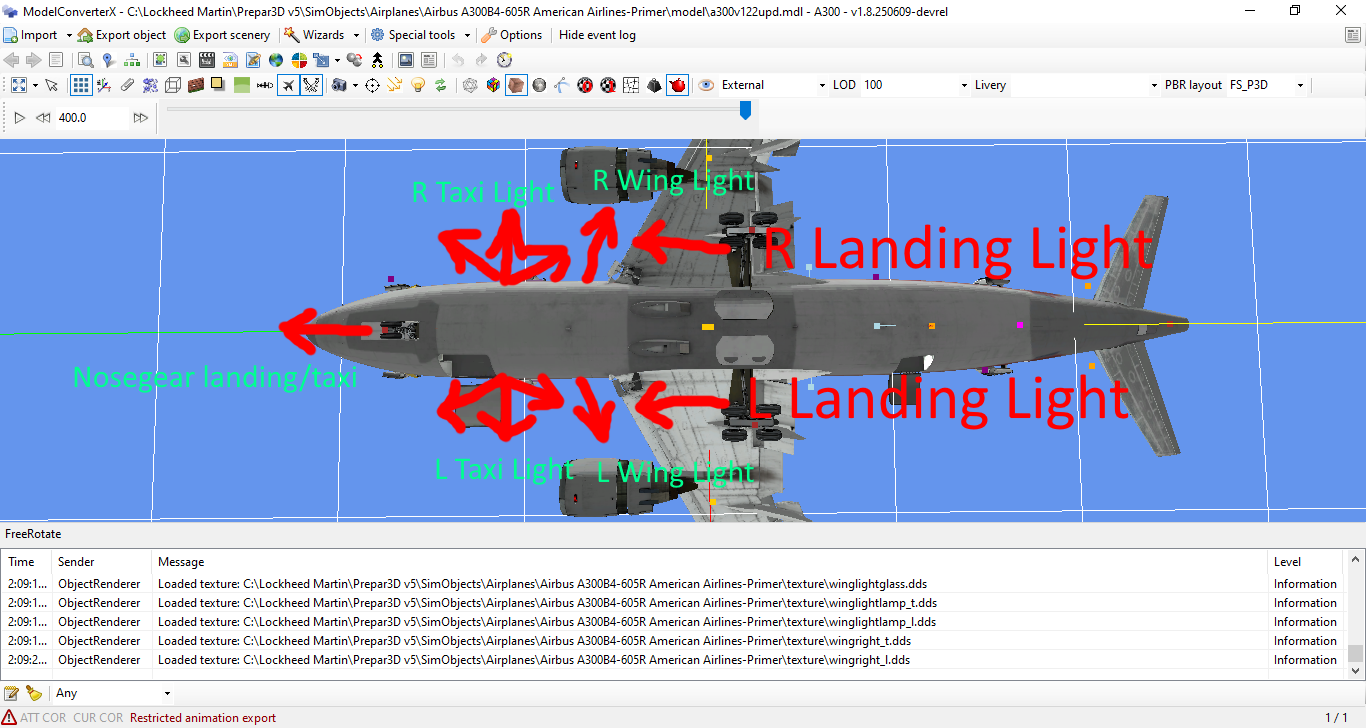The width and height of the screenshot is (1366, 728).
Task: Open the Wizards menu
Action: click(322, 35)
